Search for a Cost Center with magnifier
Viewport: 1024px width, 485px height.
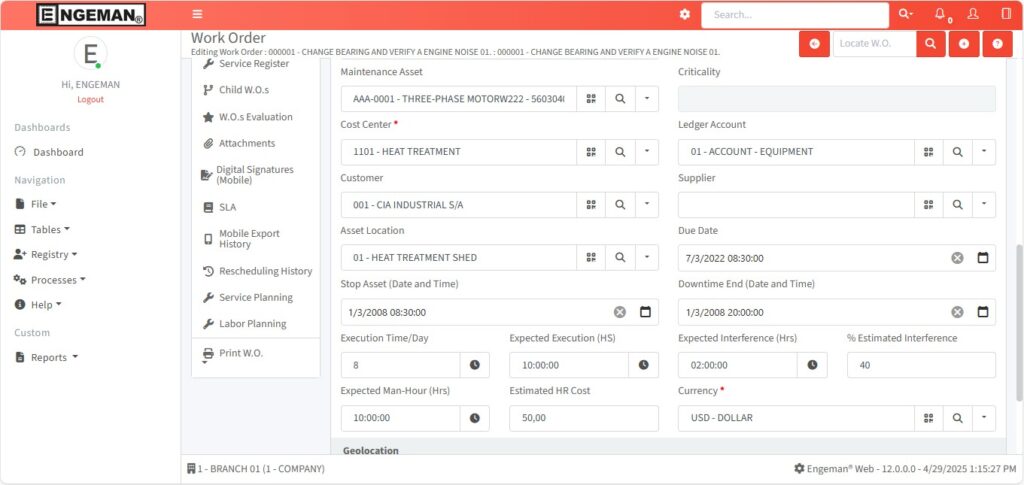(x=620, y=152)
